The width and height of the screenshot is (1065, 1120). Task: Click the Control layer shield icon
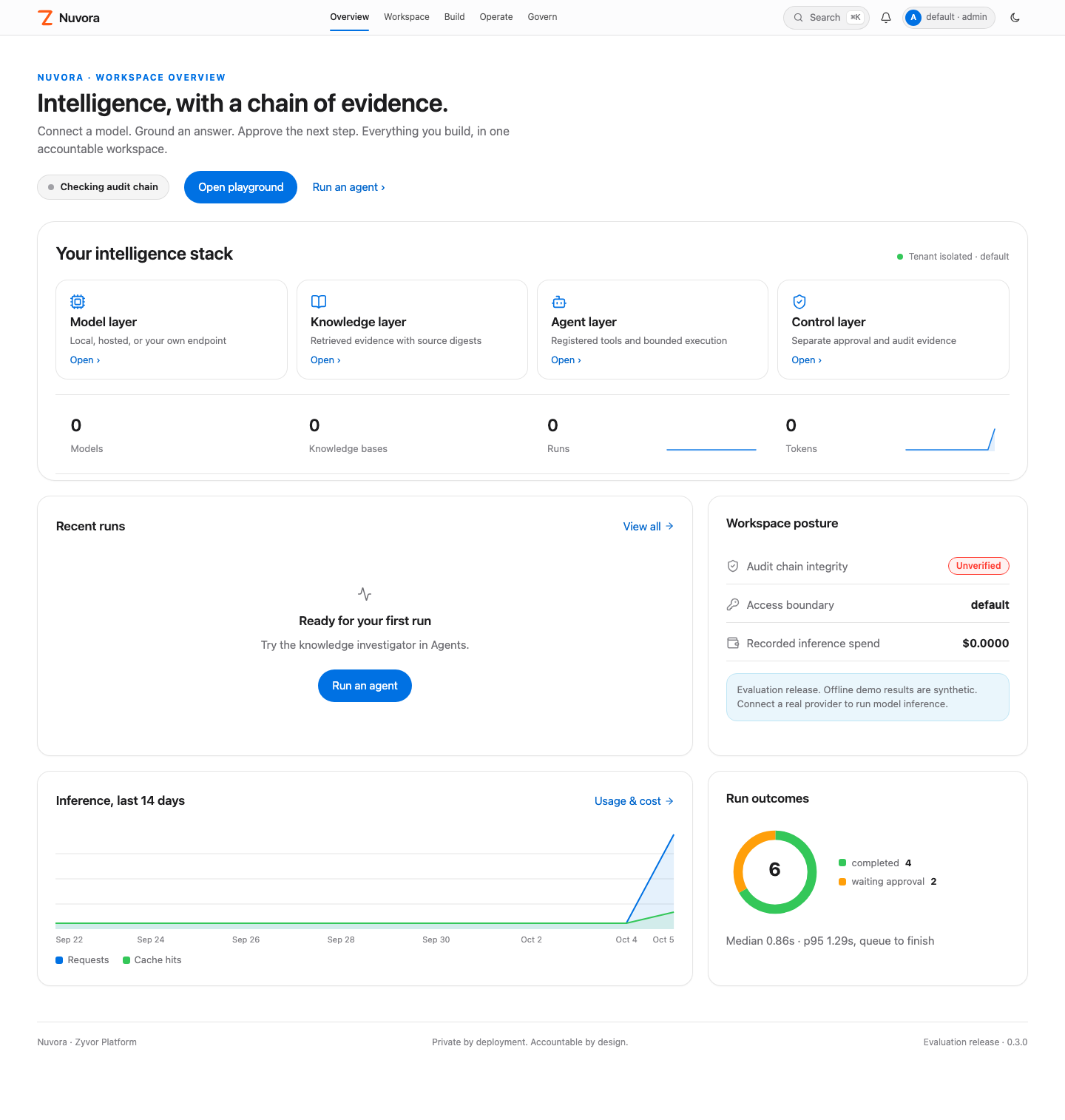[799, 302]
